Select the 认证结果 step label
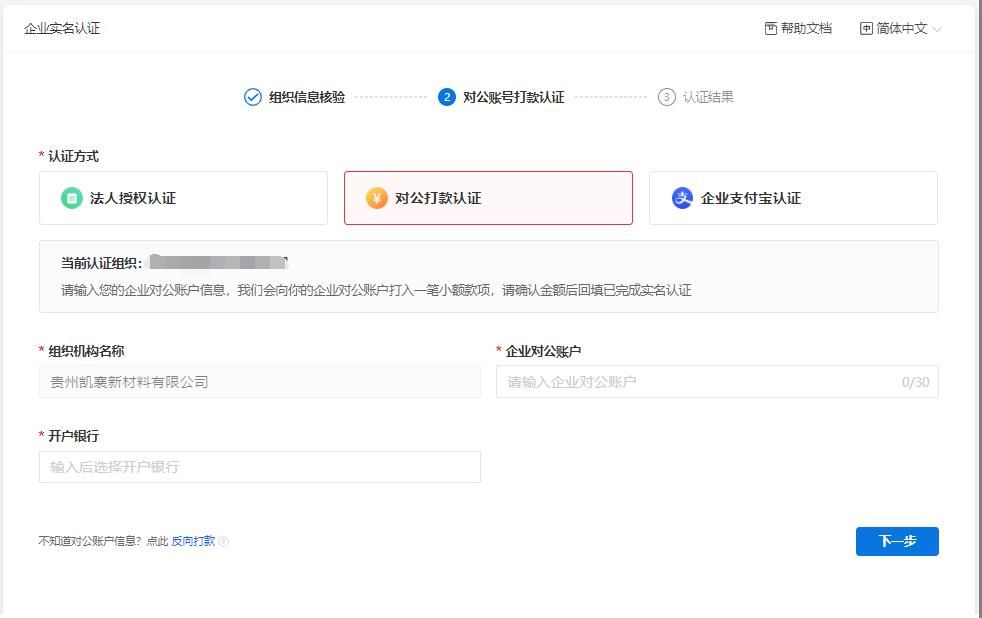This screenshot has width=982, height=618. (x=708, y=97)
